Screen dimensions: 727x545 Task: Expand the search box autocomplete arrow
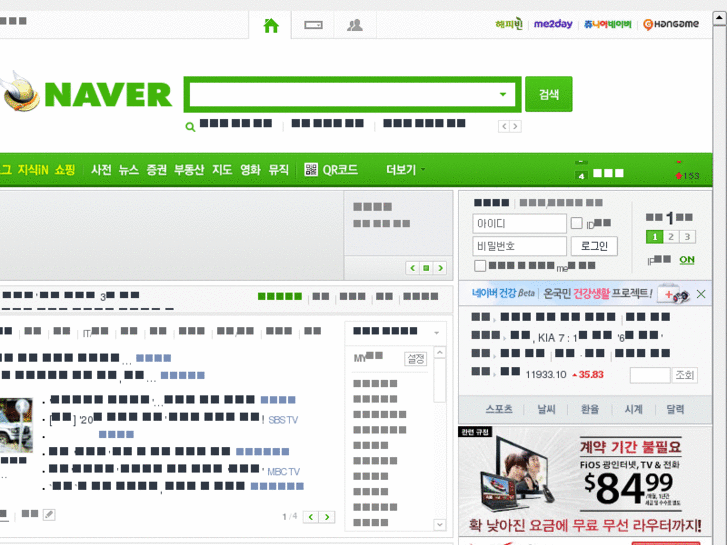click(x=503, y=95)
